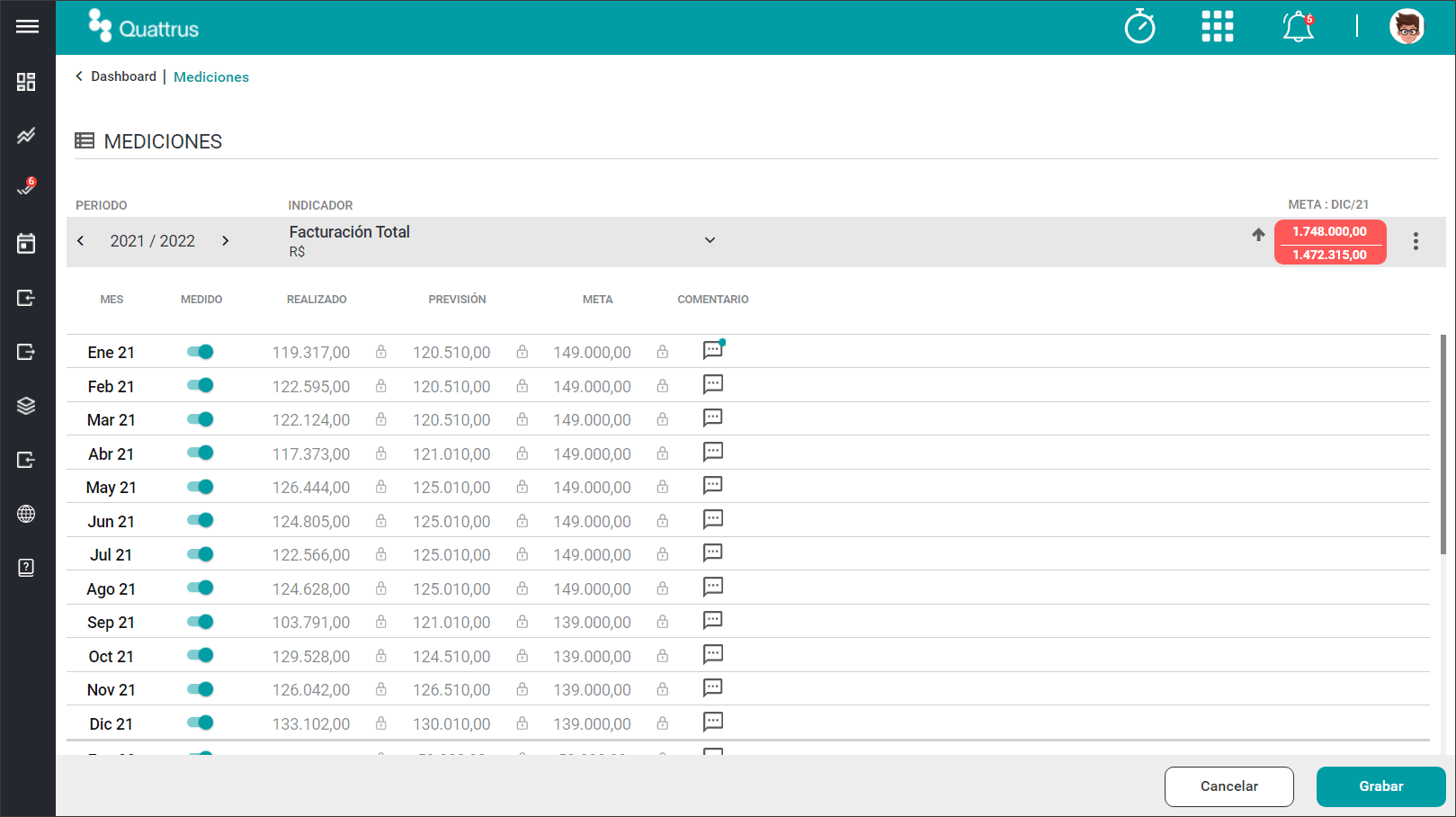Viewport: 1456px width, 817px height.
Task: Open tasks checkmark icon with badge
Action: (x=26, y=188)
